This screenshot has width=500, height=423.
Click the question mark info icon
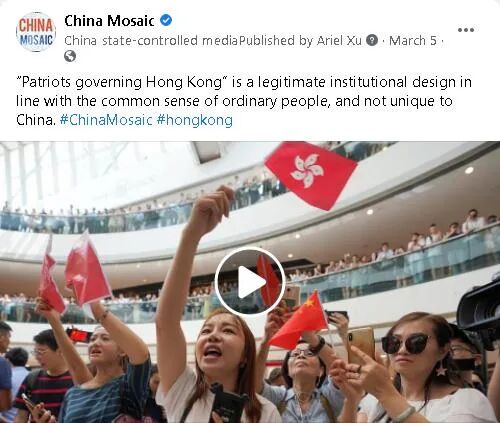(372, 40)
